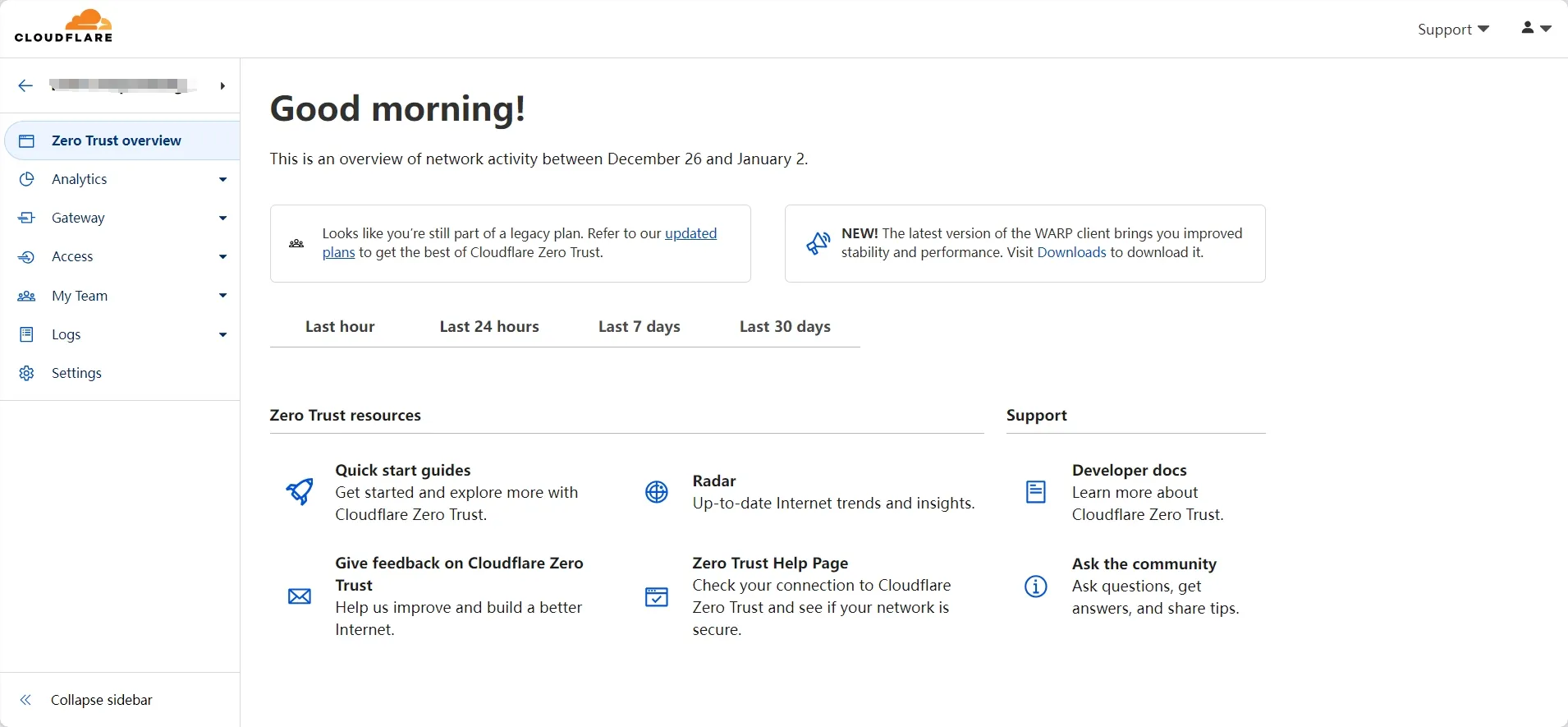
Task: Switch to the Last 24 hours tab
Action: pos(489,326)
